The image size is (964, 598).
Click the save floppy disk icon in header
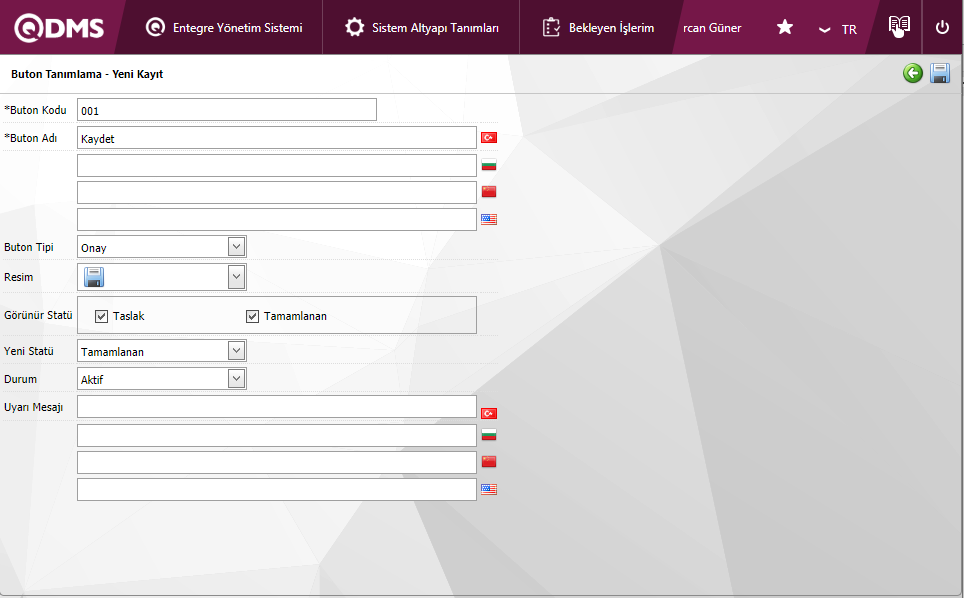click(x=940, y=73)
